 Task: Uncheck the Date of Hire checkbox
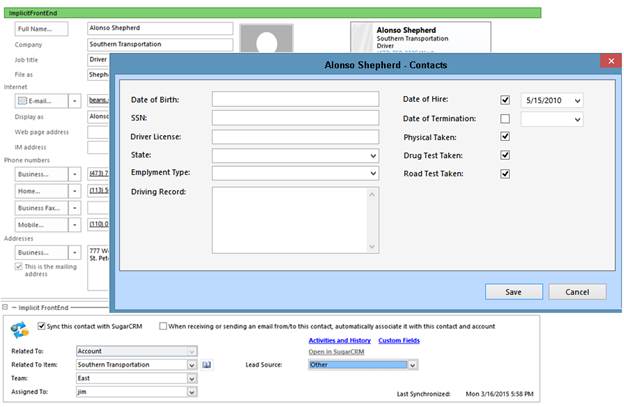(x=504, y=100)
